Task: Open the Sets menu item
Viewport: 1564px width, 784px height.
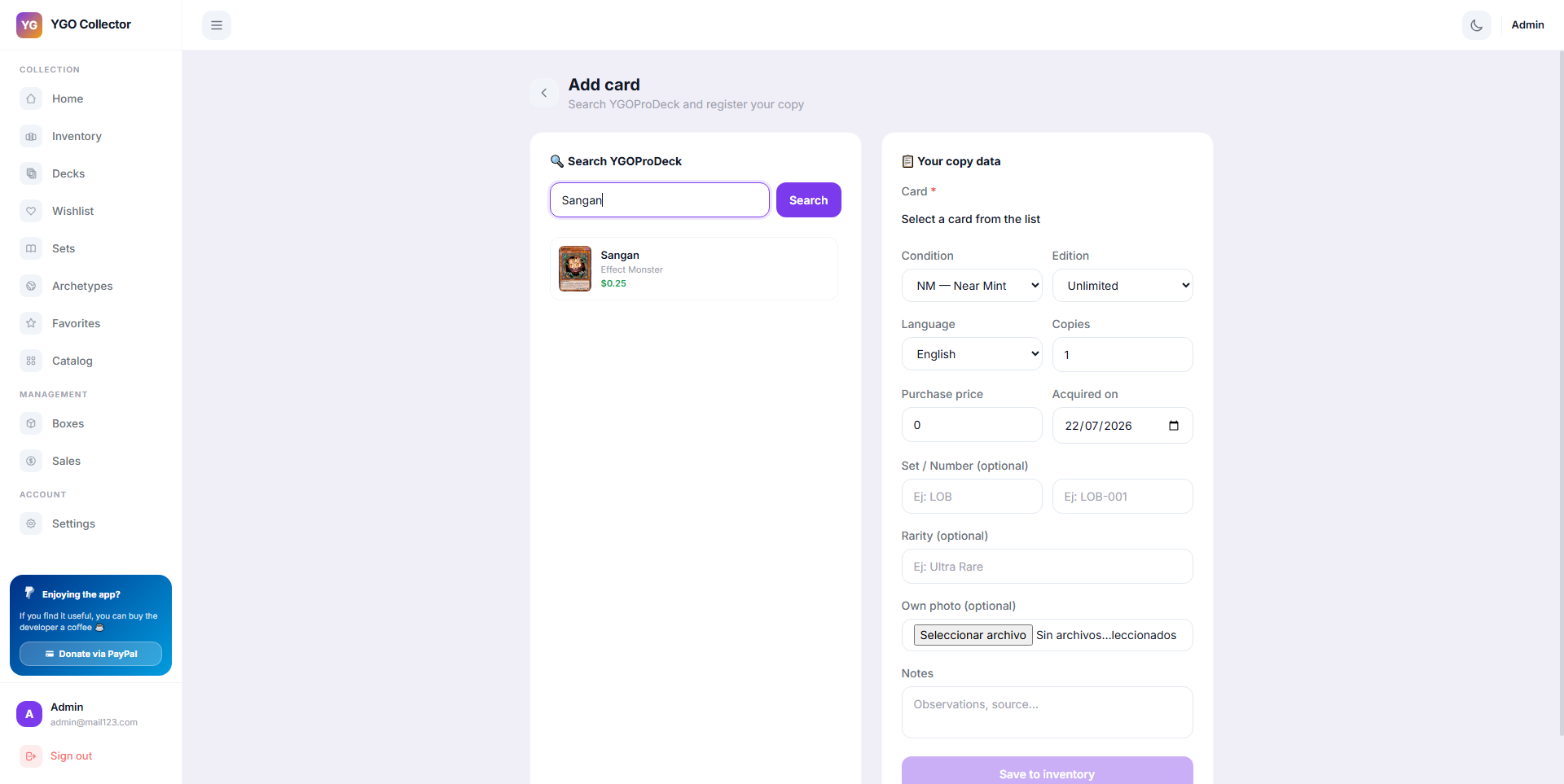Action: click(x=90, y=248)
